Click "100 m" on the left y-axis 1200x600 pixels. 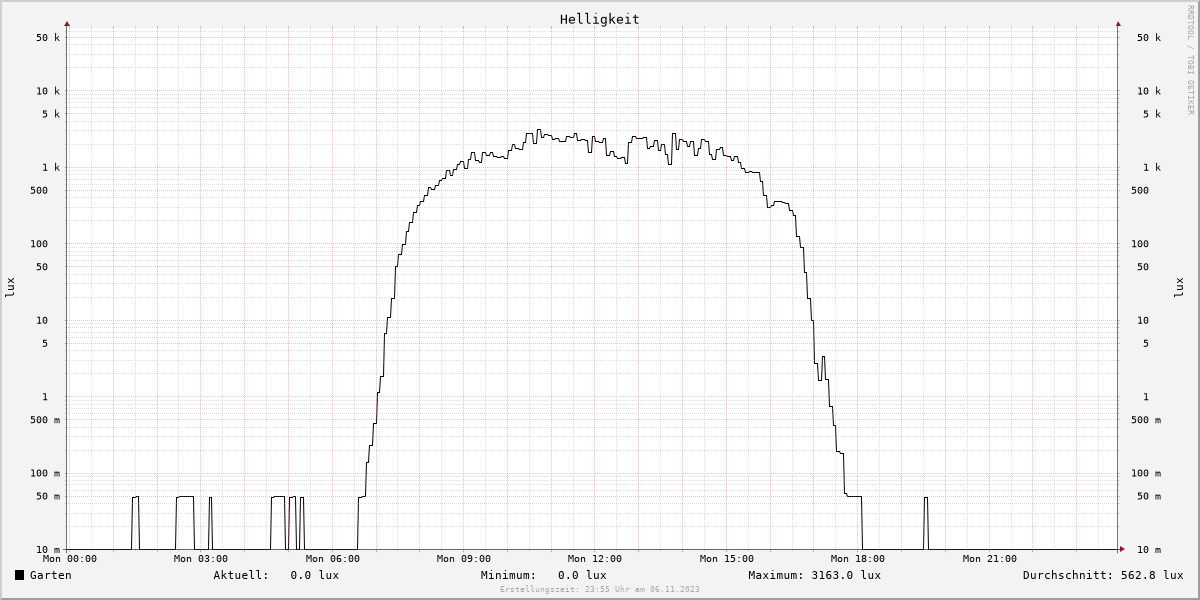[x=45, y=474]
